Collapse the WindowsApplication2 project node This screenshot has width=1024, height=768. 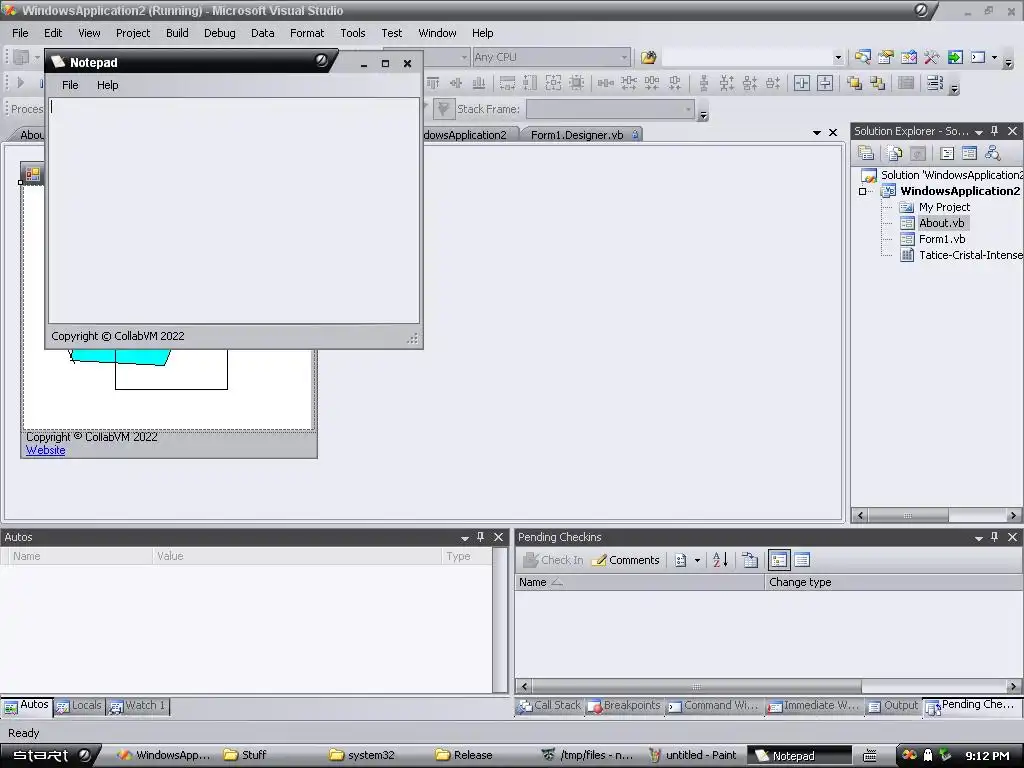pos(863,191)
